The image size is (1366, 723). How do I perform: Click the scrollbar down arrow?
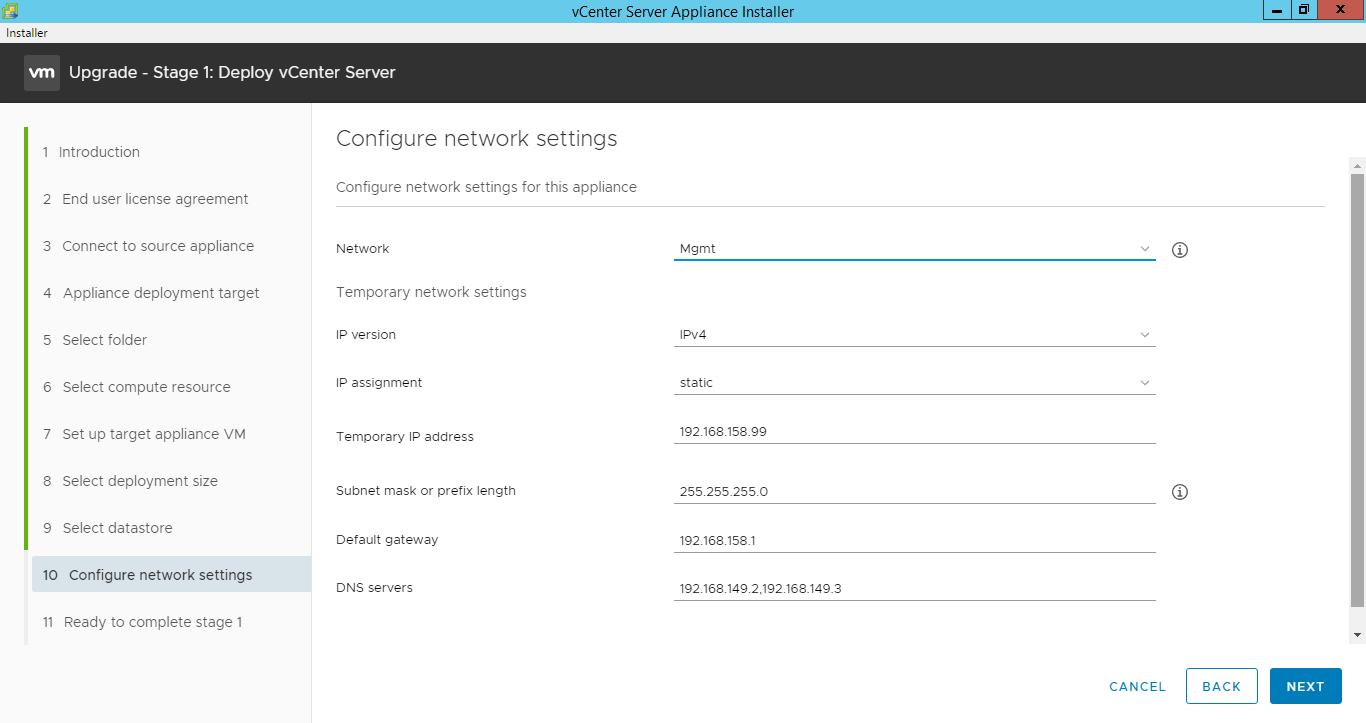click(1357, 633)
